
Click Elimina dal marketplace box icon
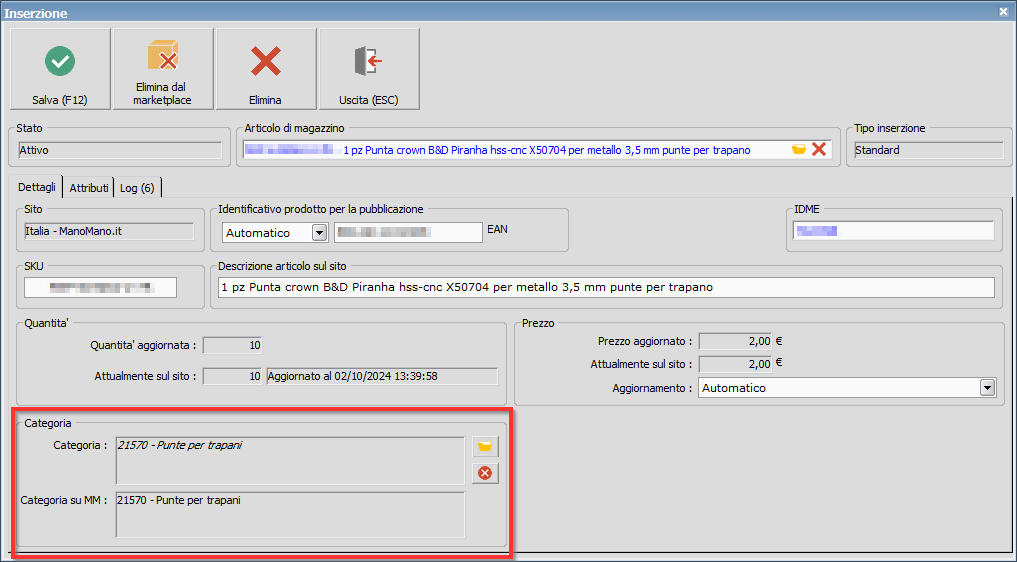[x=162, y=68]
